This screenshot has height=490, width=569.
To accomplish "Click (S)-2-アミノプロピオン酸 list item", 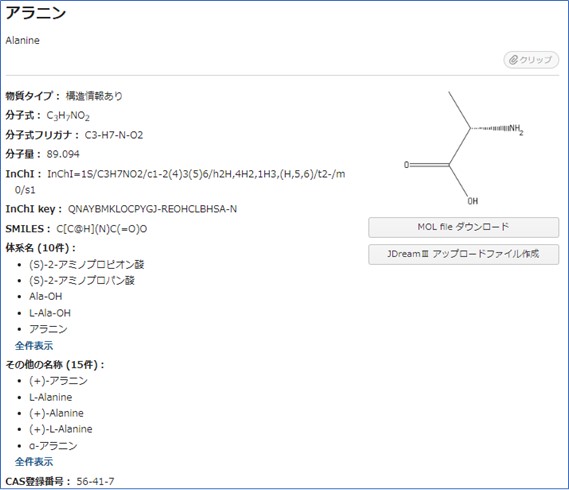I will click(86, 265).
